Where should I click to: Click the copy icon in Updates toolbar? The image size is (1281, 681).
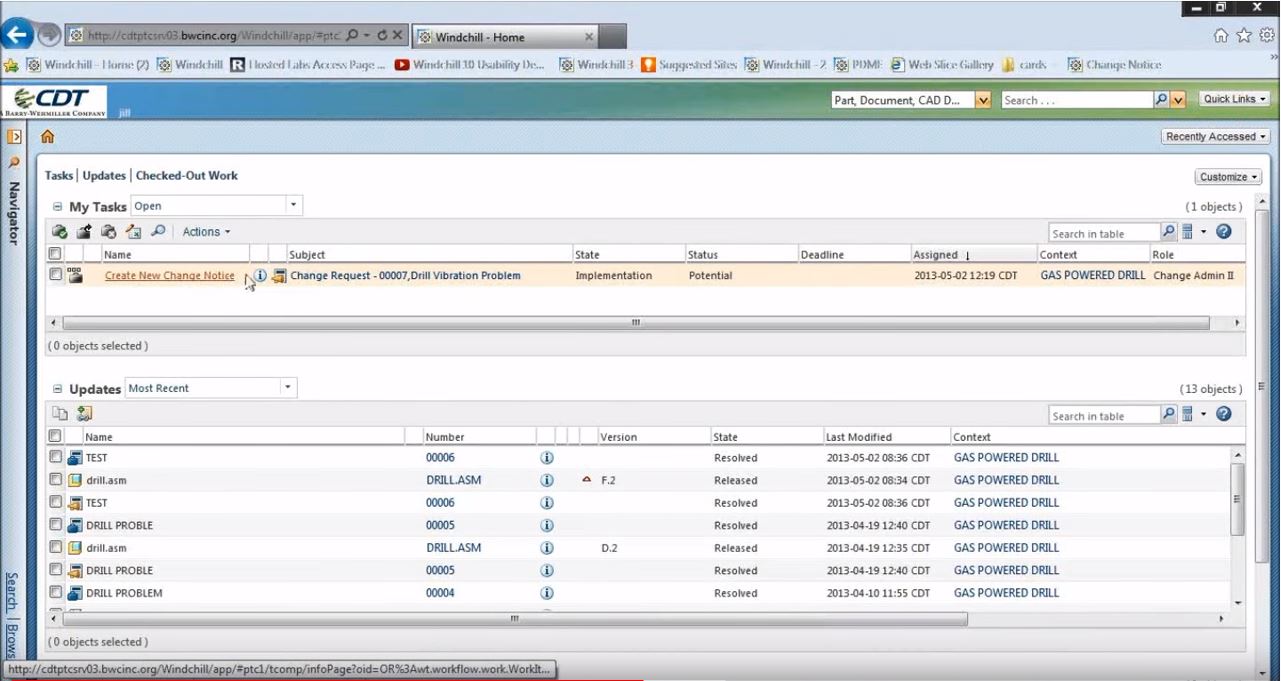pos(60,414)
